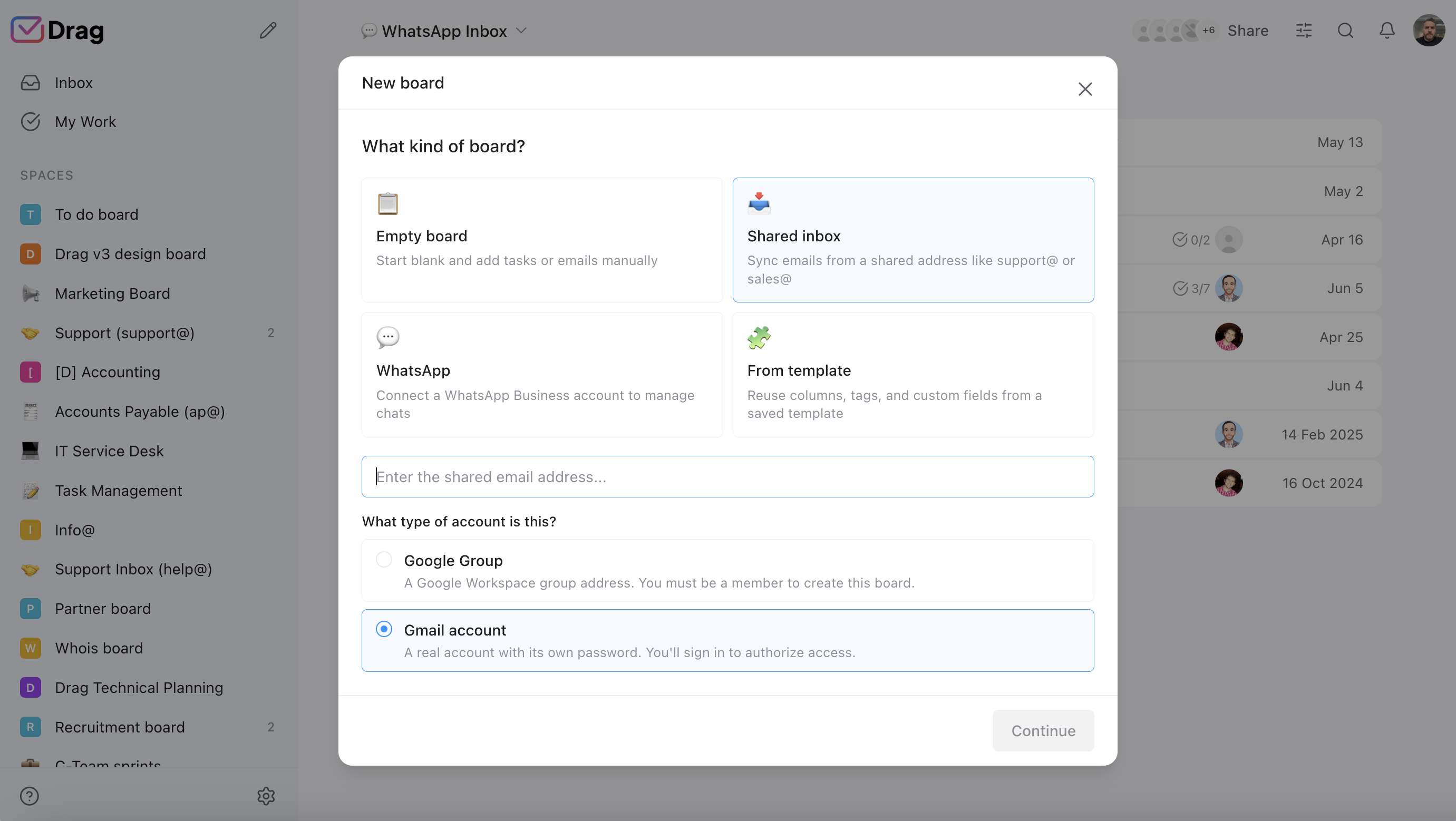Click the Continue button

(x=1043, y=730)
